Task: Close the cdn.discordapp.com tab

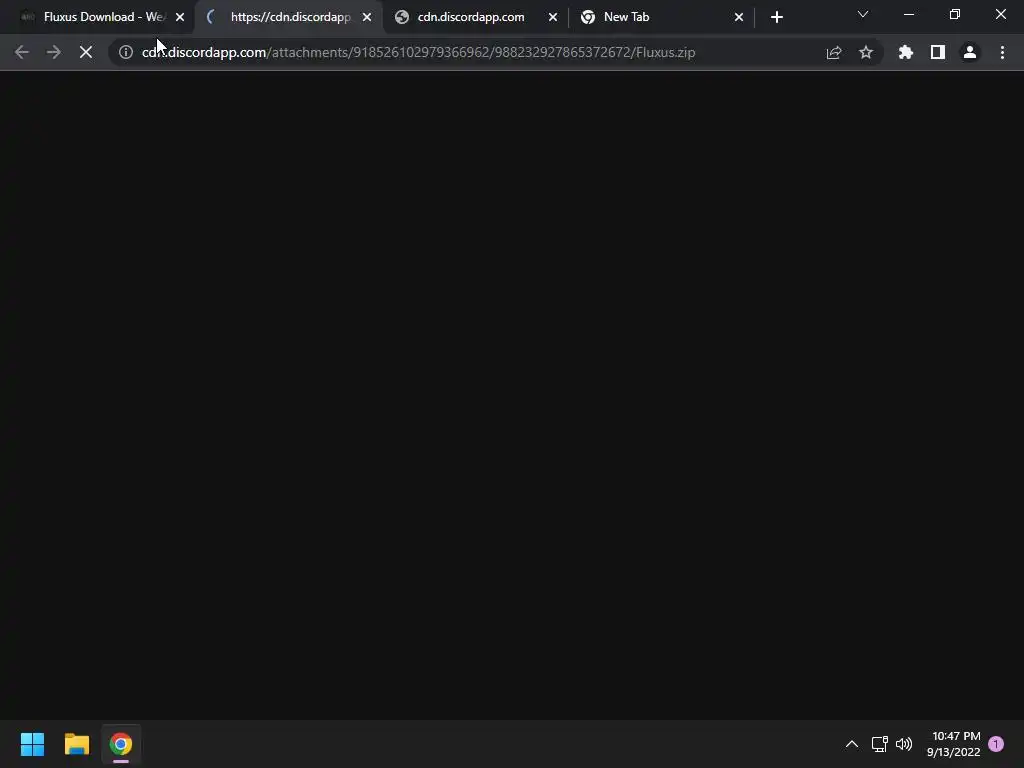Action: [x=552, y=17]
